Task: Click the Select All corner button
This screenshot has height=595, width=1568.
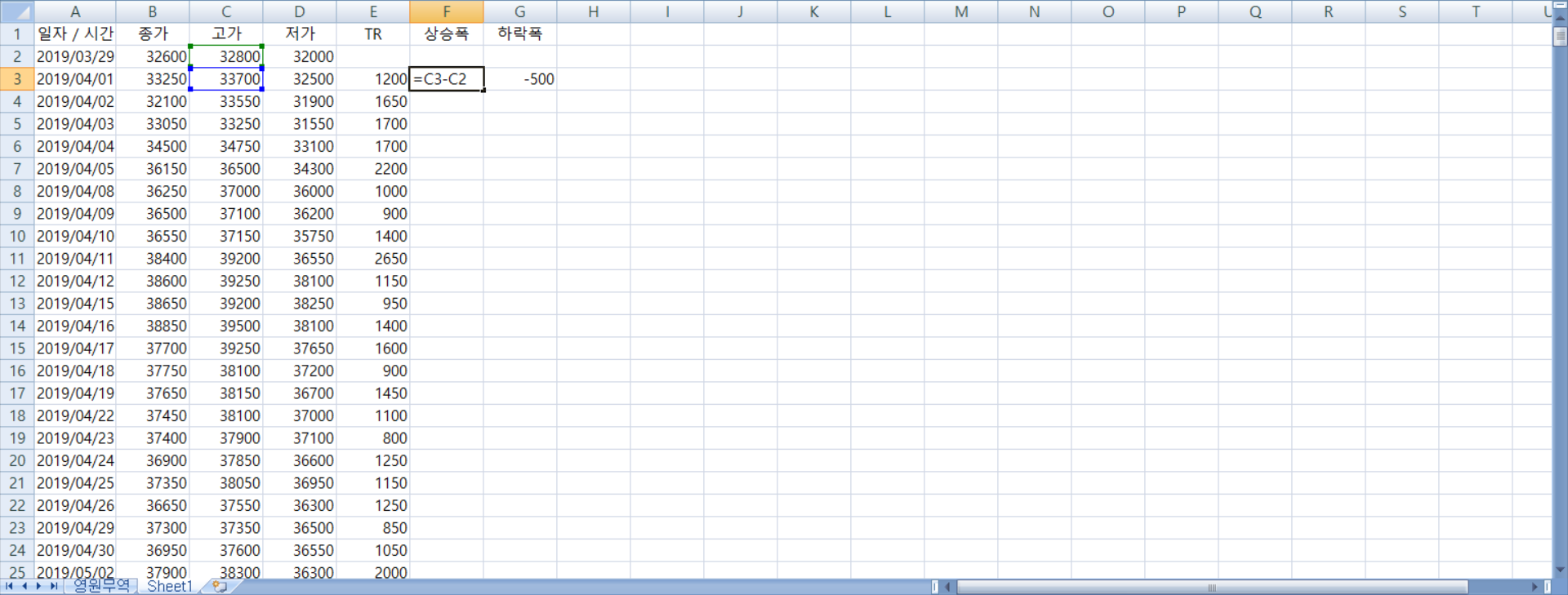Action: tap(16, 11)
